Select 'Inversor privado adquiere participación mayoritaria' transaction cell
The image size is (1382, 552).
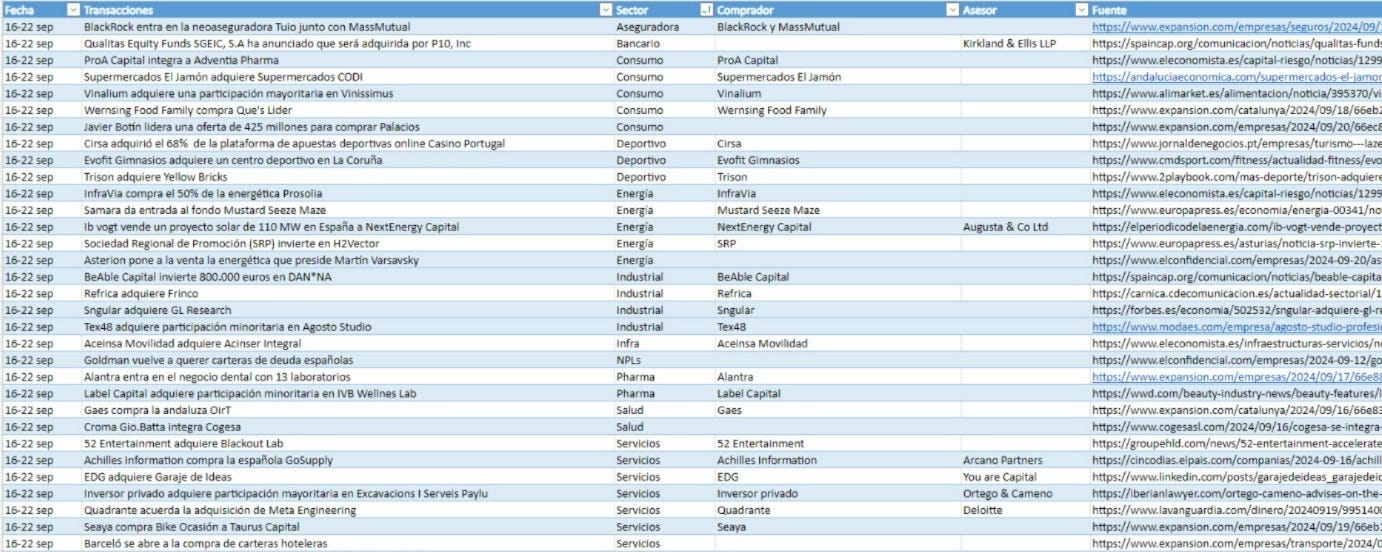(347, 494)
